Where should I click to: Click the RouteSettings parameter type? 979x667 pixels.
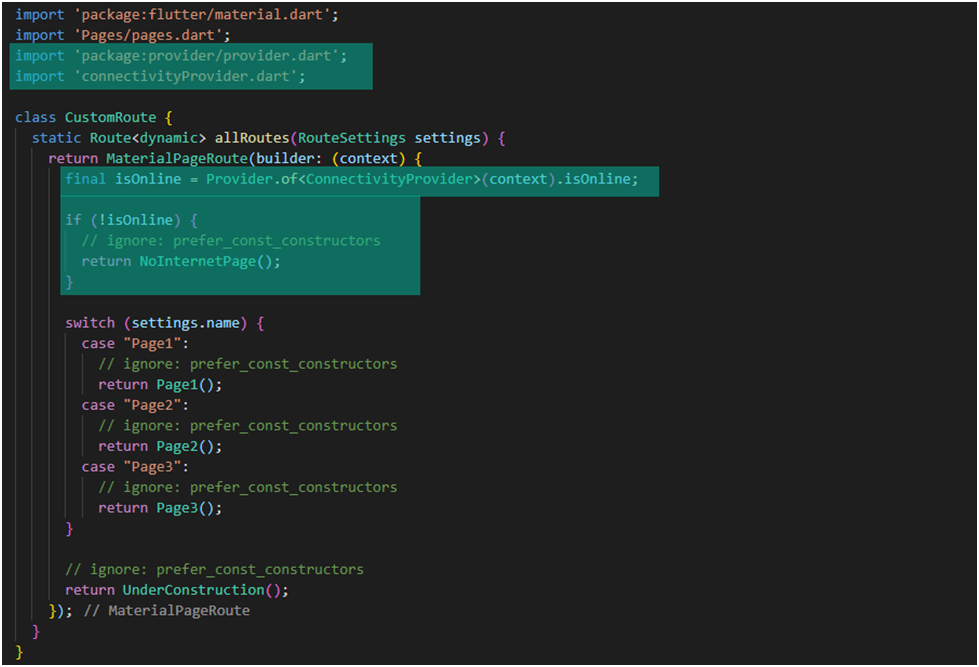click(352, 138)
